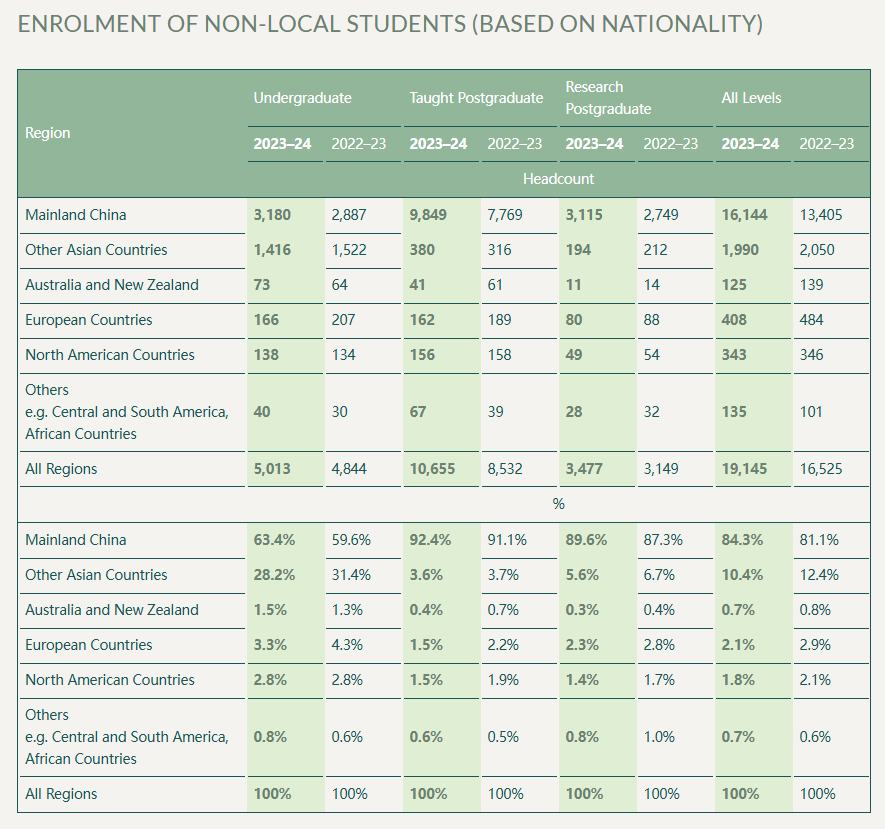Select the '89.6%' research postgraduate percentage
885x829 pixels.
tap(586, 540)
